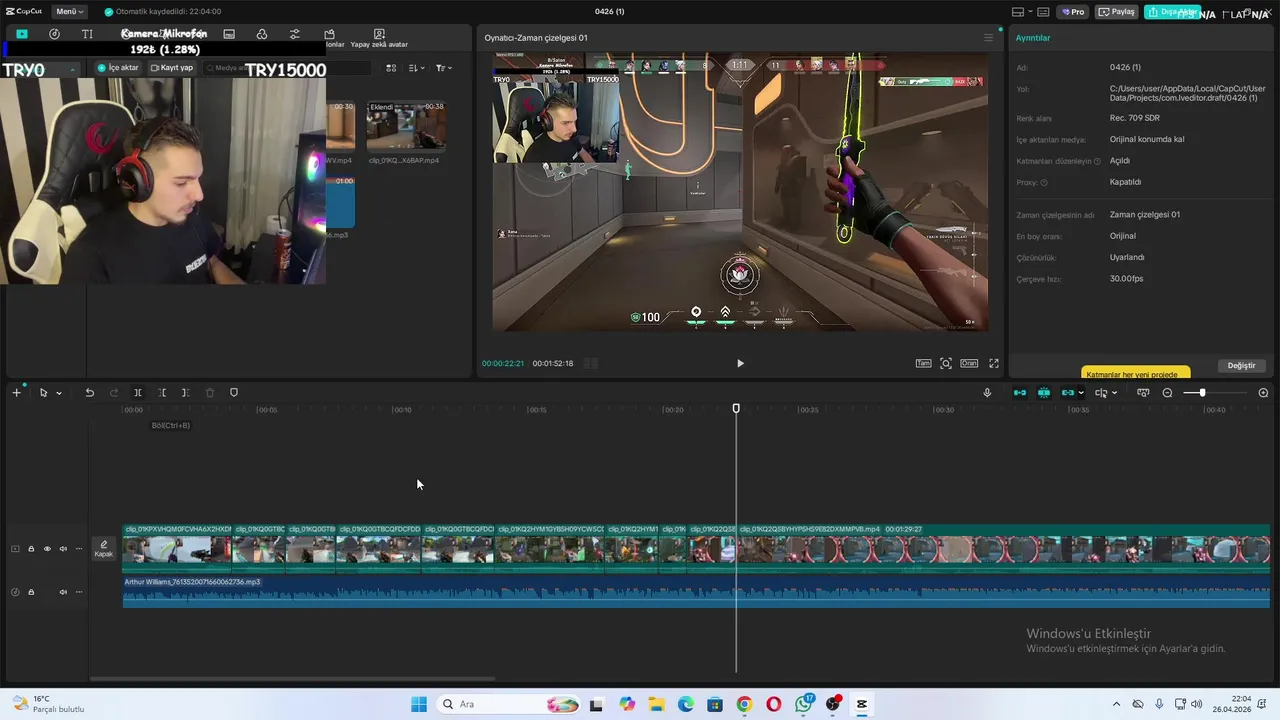Expand player to fullscreen

tap(994, 363)
